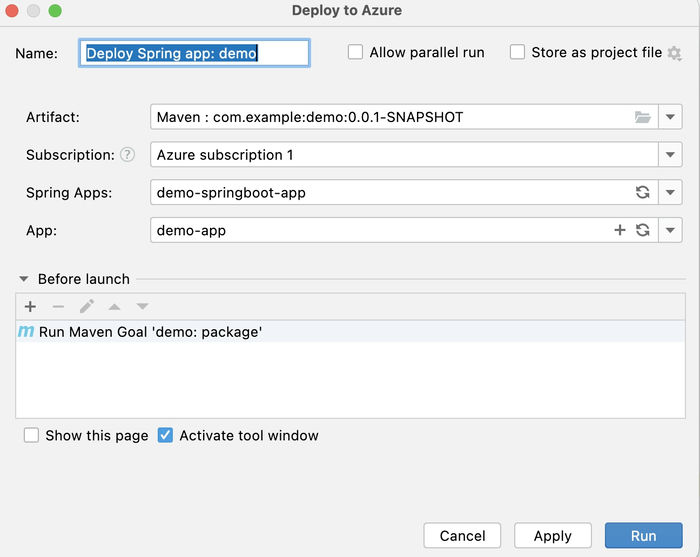The height and width of the screenshot is (557, 700).
Task: Click the Subscription help question mark icon
Action: tap(127, 155)
